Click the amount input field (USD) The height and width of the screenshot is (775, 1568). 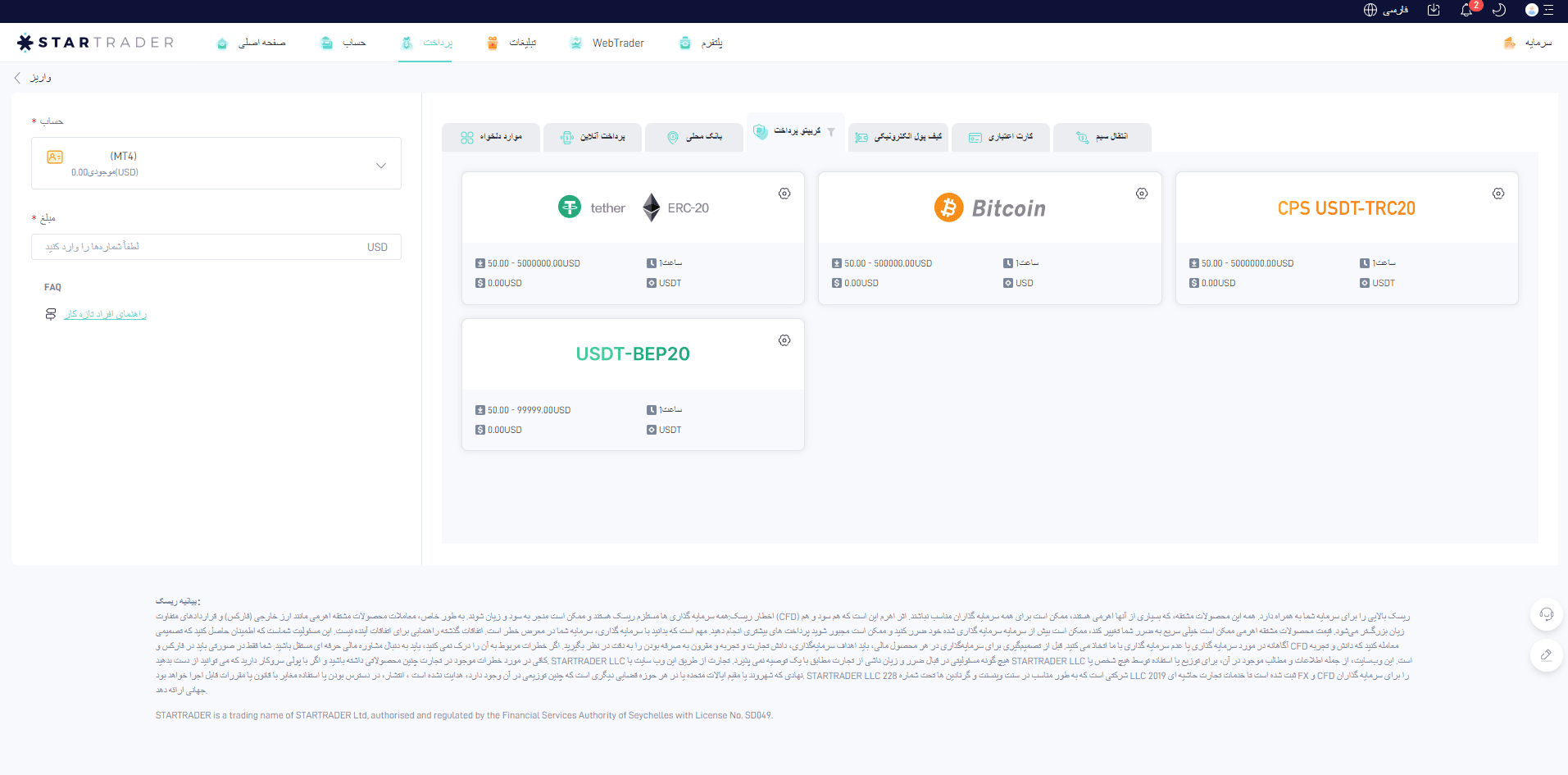click(x=216, y=247)
